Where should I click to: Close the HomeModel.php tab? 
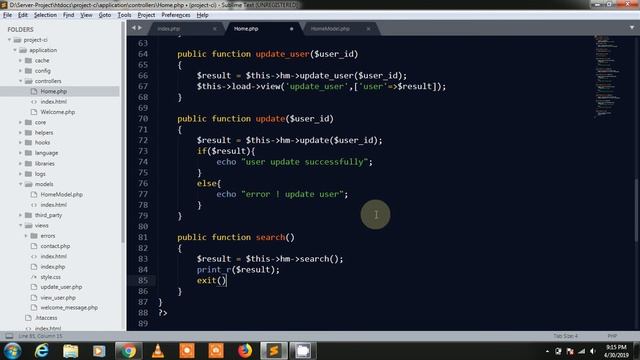pyautogui.click(x=368, y=29)
